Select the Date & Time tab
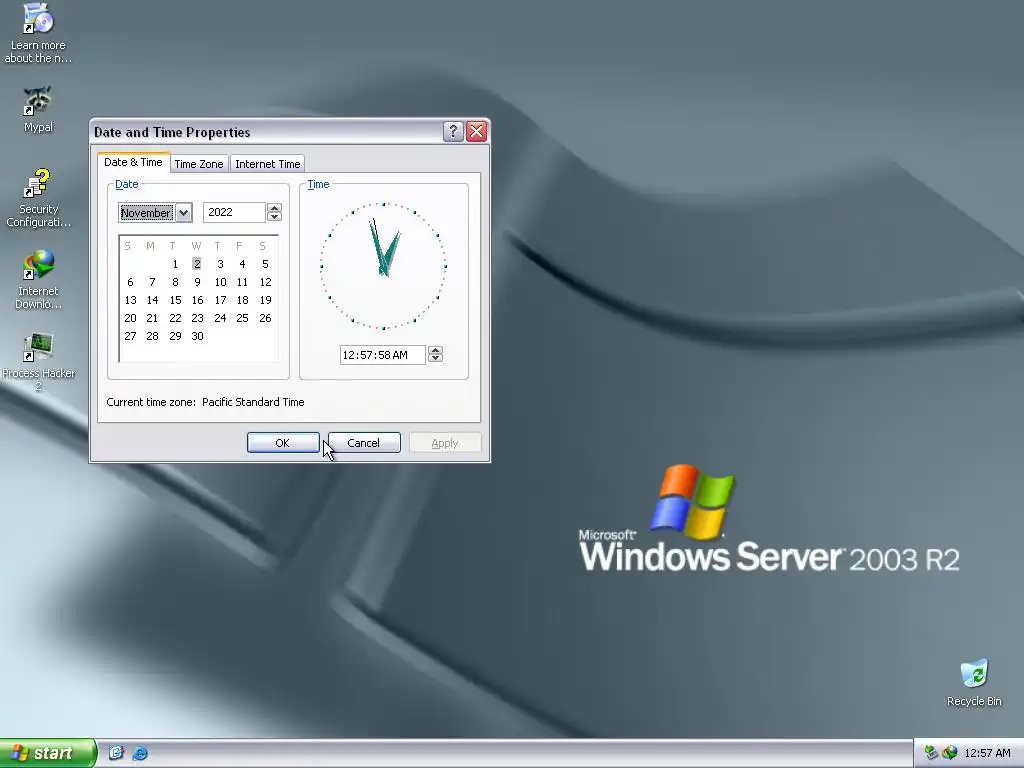The height and width of the screenshot is (768, 1024). click(x=133, y=162)
